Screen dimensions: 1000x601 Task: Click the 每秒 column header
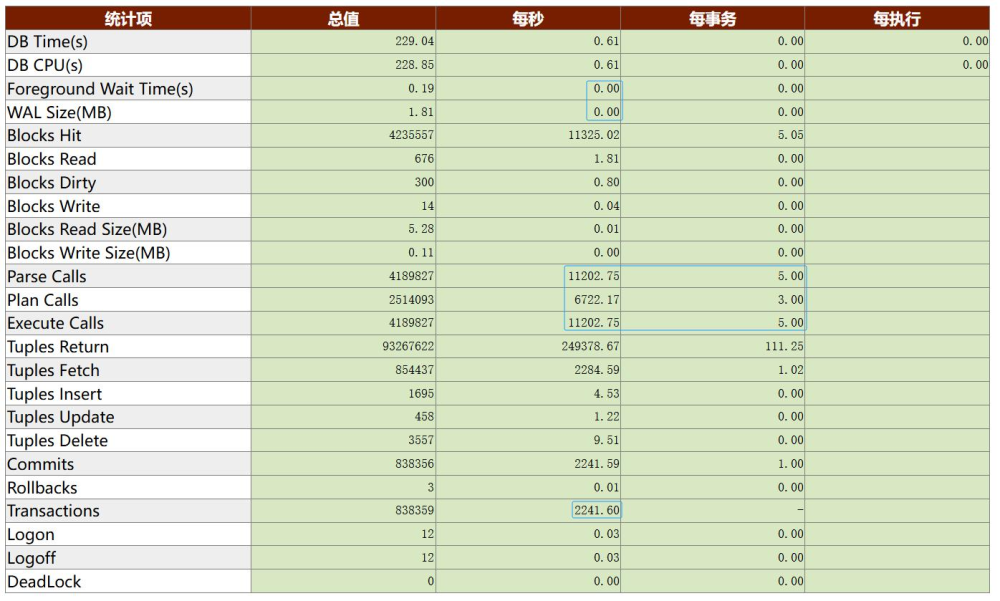pyautogui.click(x=528, y=19)
